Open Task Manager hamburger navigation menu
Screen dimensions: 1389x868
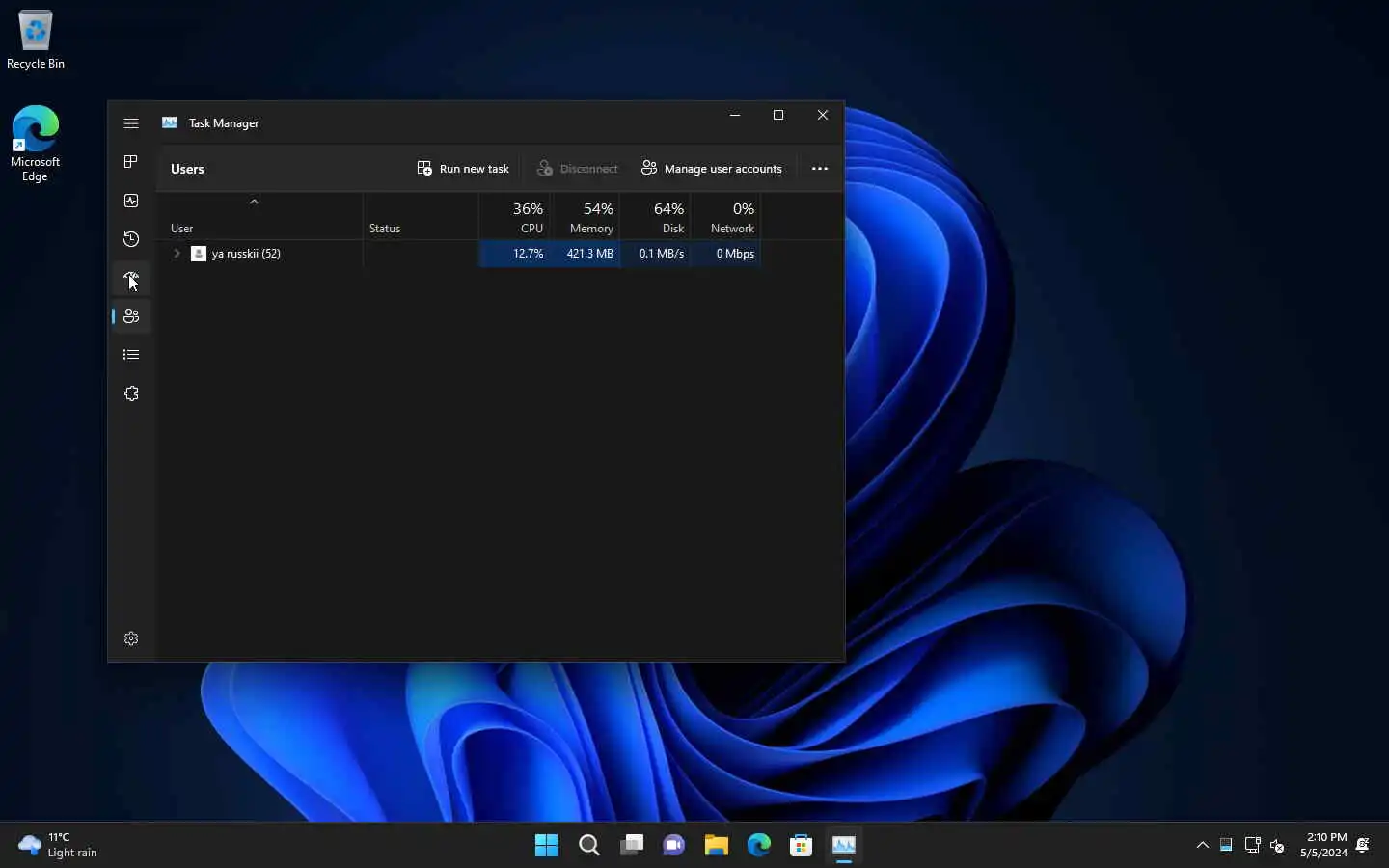pos(131,123)
